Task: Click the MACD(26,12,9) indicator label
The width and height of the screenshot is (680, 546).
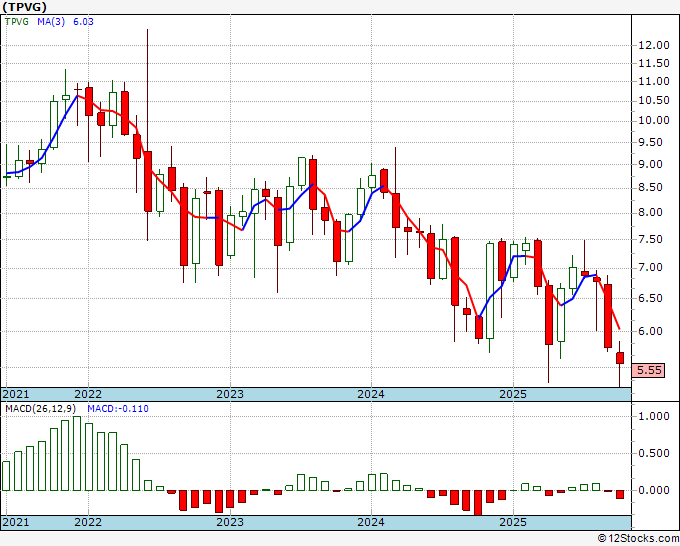Action: [x=41, y=409]
